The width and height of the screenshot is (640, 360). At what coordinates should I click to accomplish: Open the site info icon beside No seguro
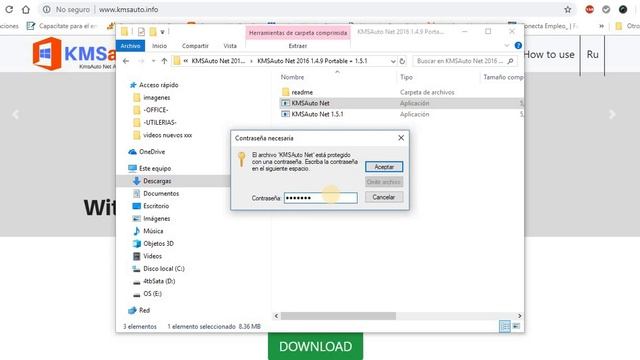pos(47,9)
